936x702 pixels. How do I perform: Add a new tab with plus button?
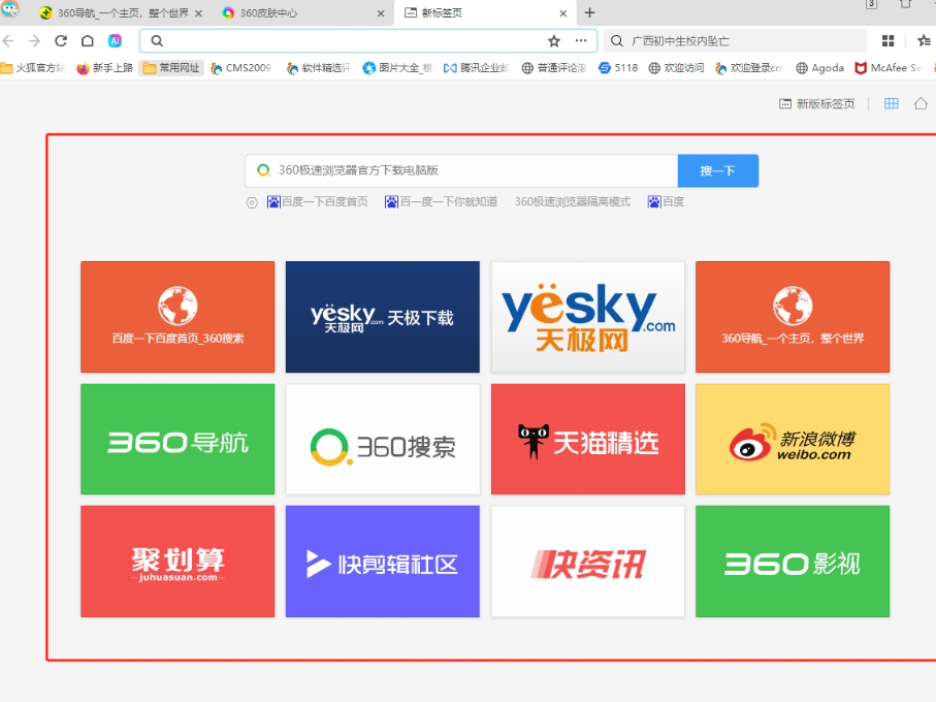(x=590, y=13)
